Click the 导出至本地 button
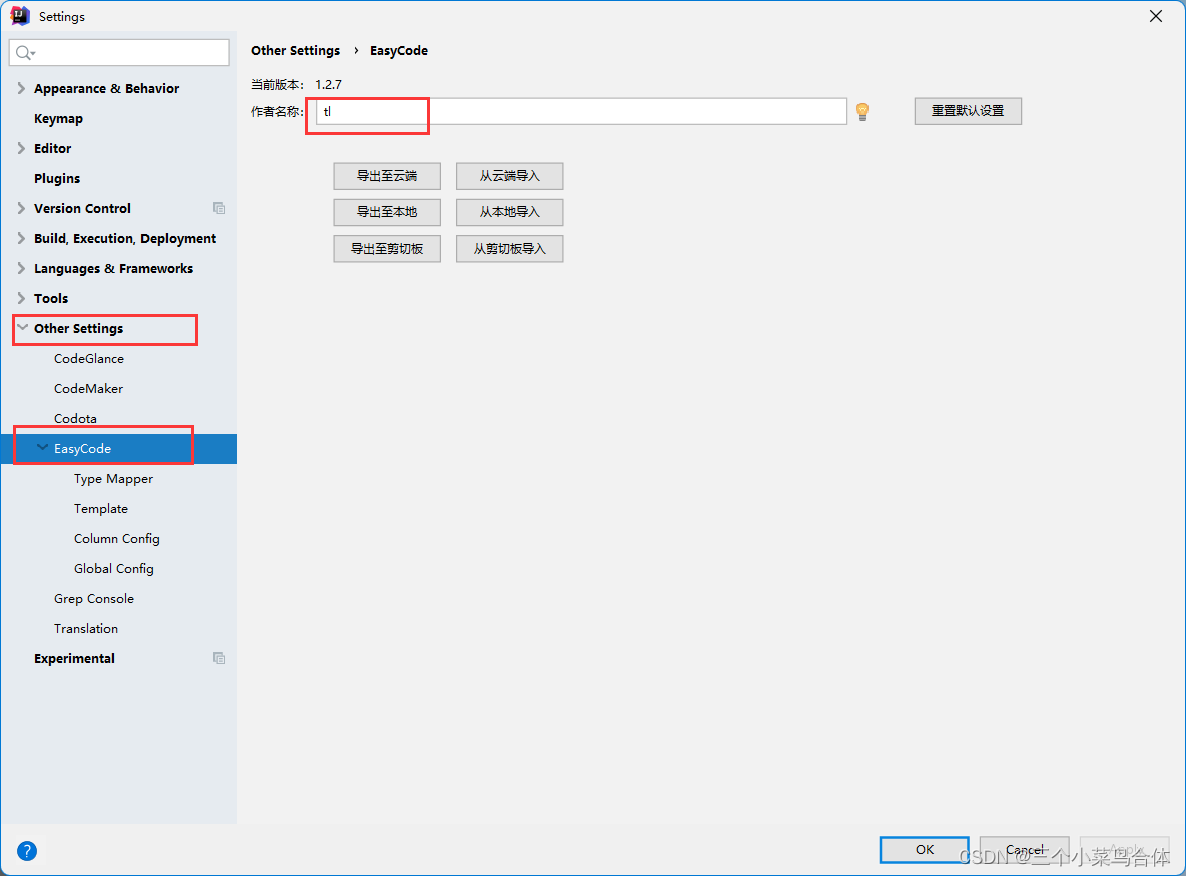The width and height of the screenshot is (1186, 876). (387, 212)
